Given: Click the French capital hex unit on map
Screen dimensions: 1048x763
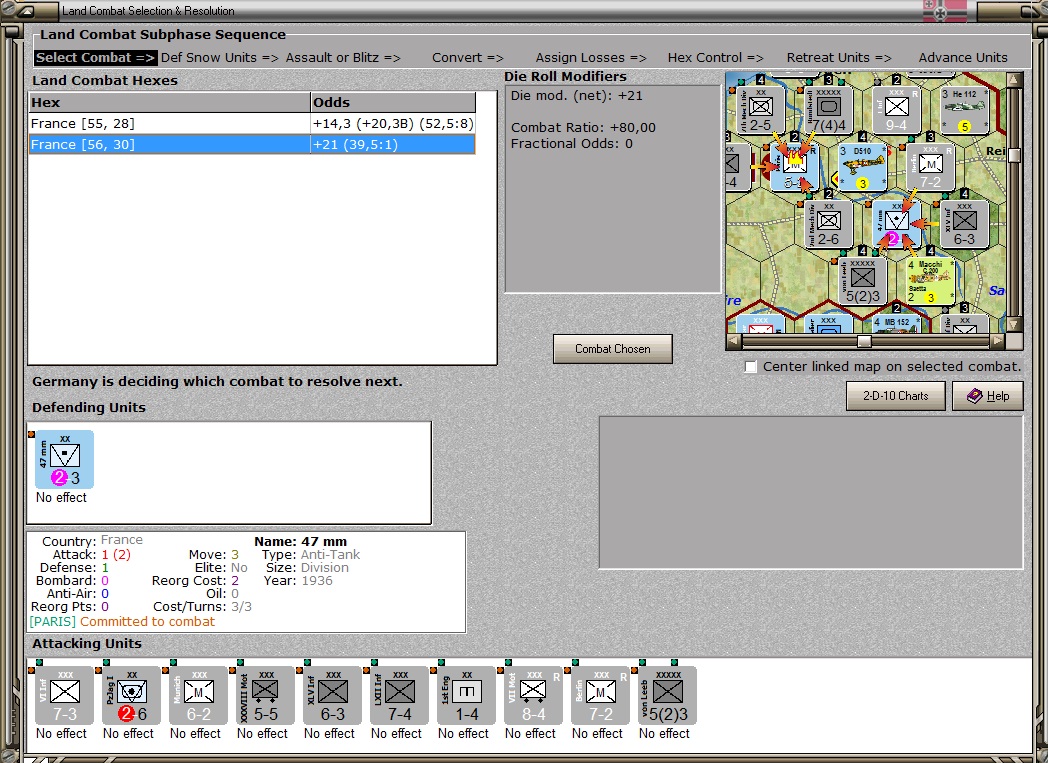Looking at the screenshot, I should click(x=795, y=168).
